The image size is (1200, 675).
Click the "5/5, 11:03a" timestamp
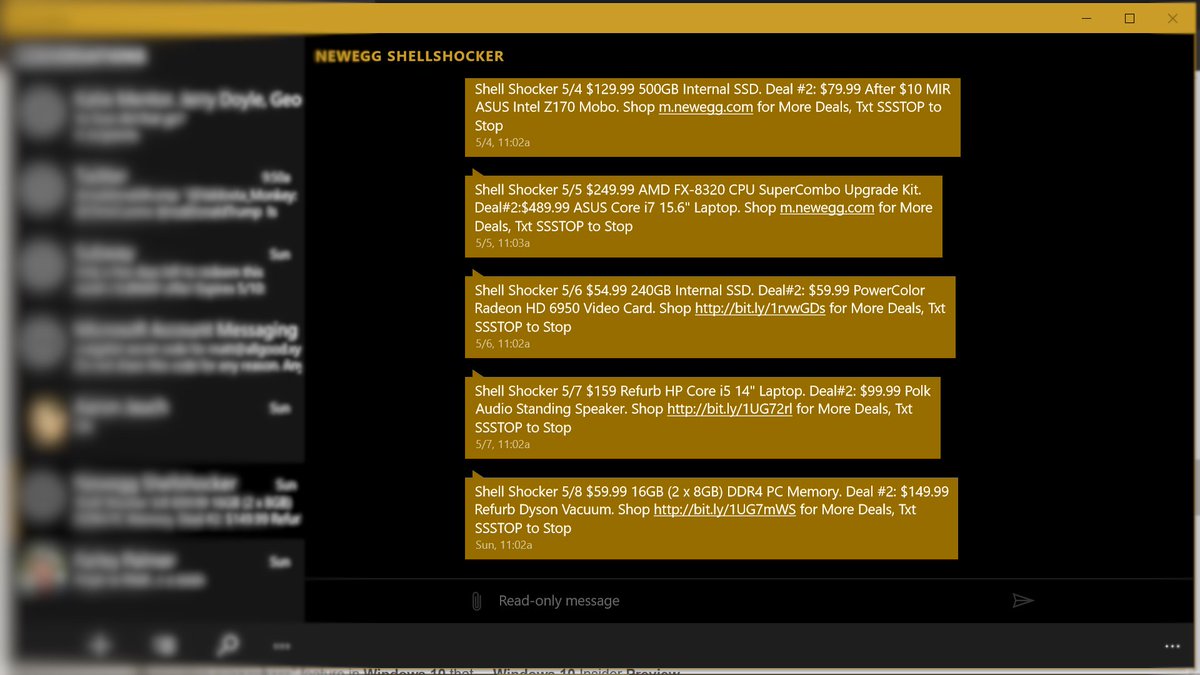point(502,243)
